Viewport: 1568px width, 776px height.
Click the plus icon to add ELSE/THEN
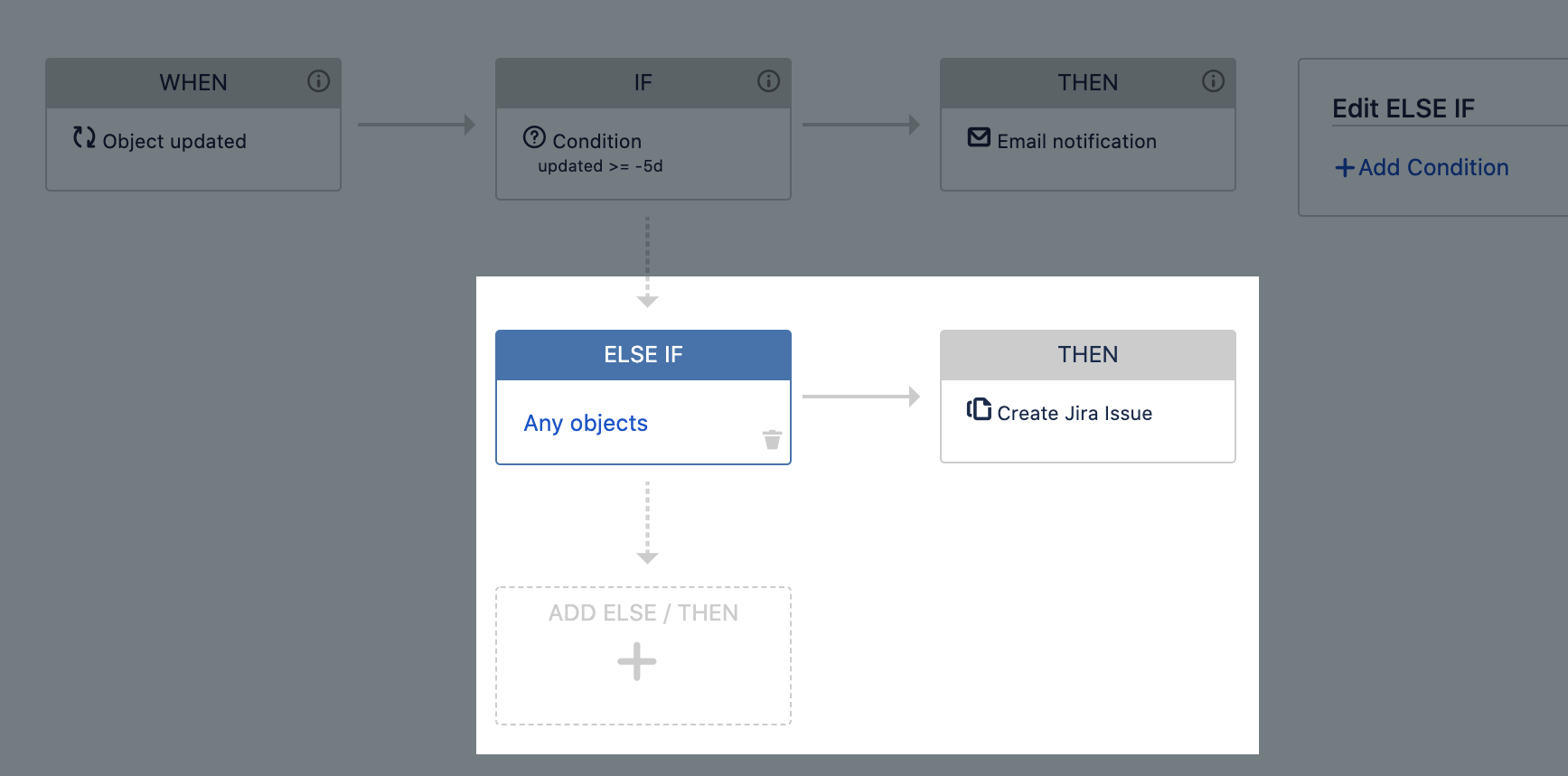click(637, 661)
